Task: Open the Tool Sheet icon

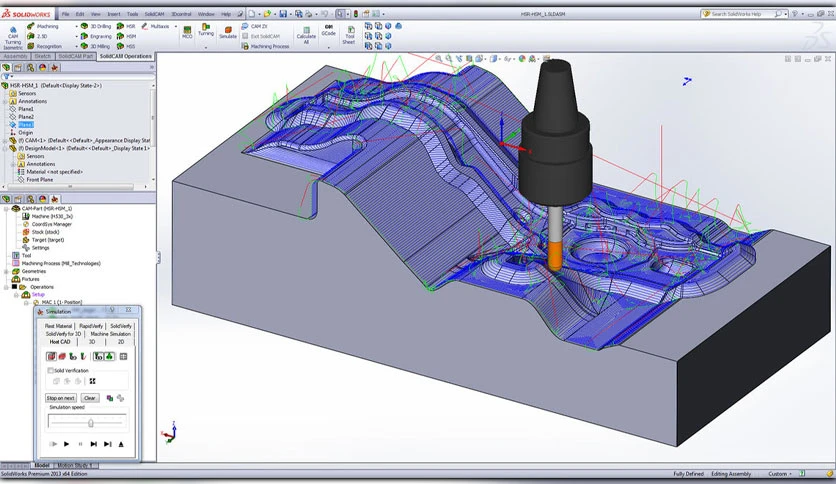Action: click(349, 32)
